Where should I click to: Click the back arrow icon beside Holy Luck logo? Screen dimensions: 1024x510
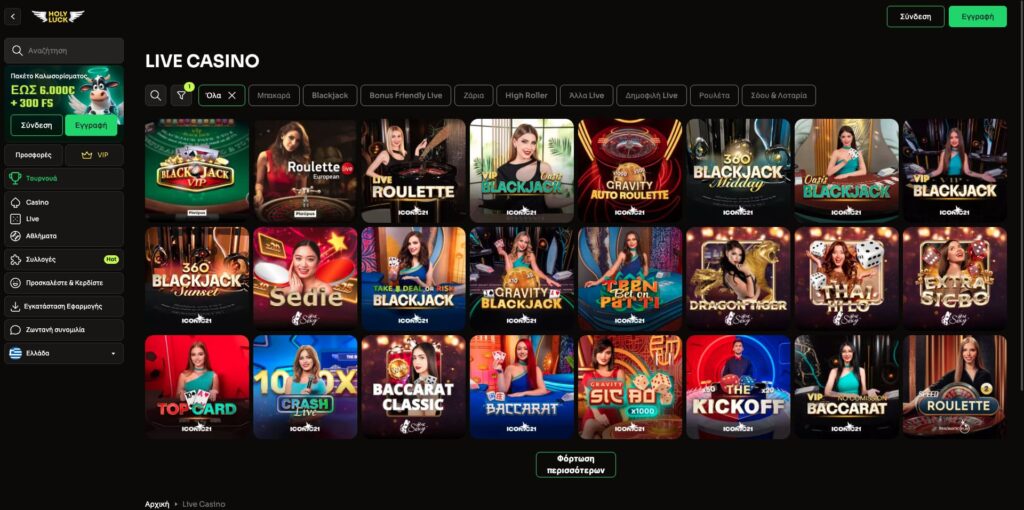coord(12,16)
